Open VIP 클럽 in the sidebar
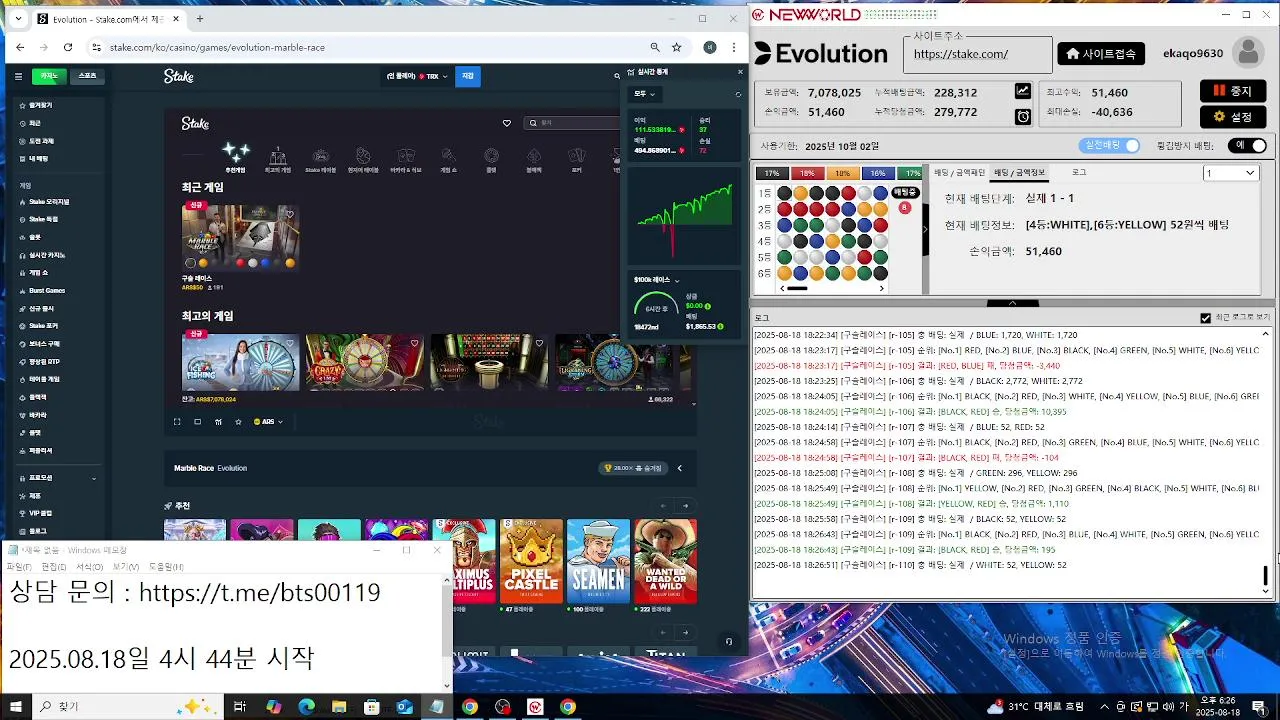The width and height of the screenshot is (1280, 720). tap(40, 513)
